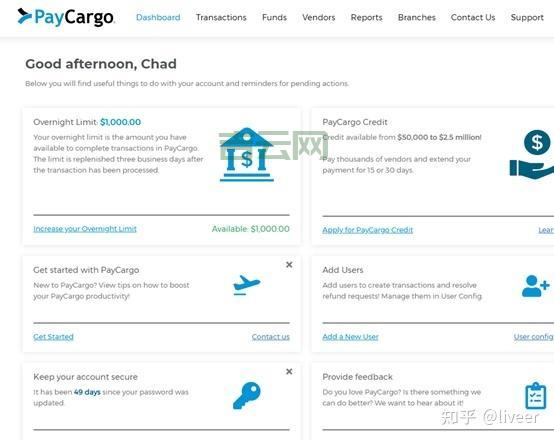Click the Contact us link in card
The image size is (554, 440).
[x=271, y=337]
